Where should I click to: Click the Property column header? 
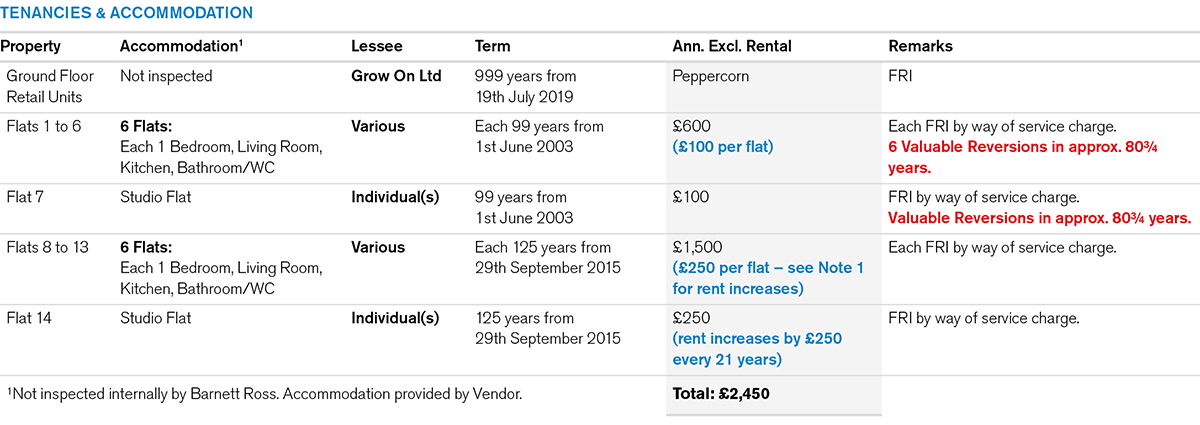(x=31, y=46)
